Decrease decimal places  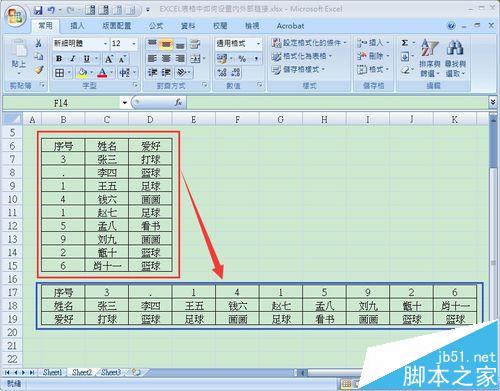236,72
